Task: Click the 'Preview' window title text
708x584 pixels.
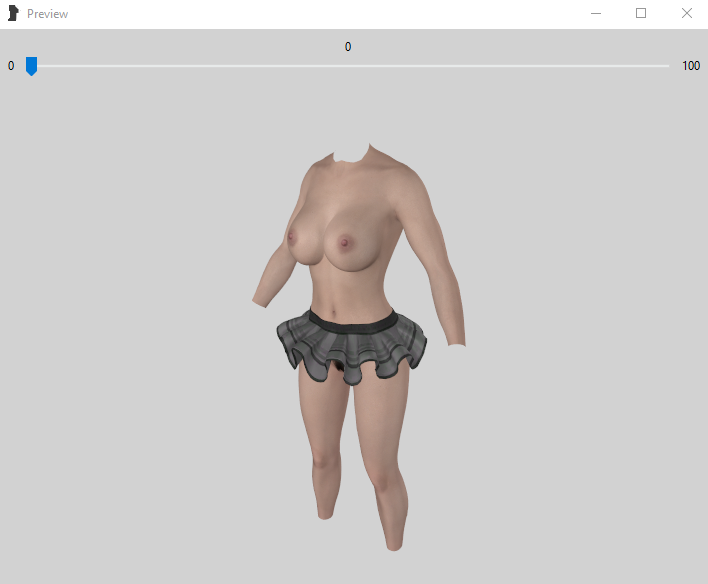Action: tap(47, 14)
